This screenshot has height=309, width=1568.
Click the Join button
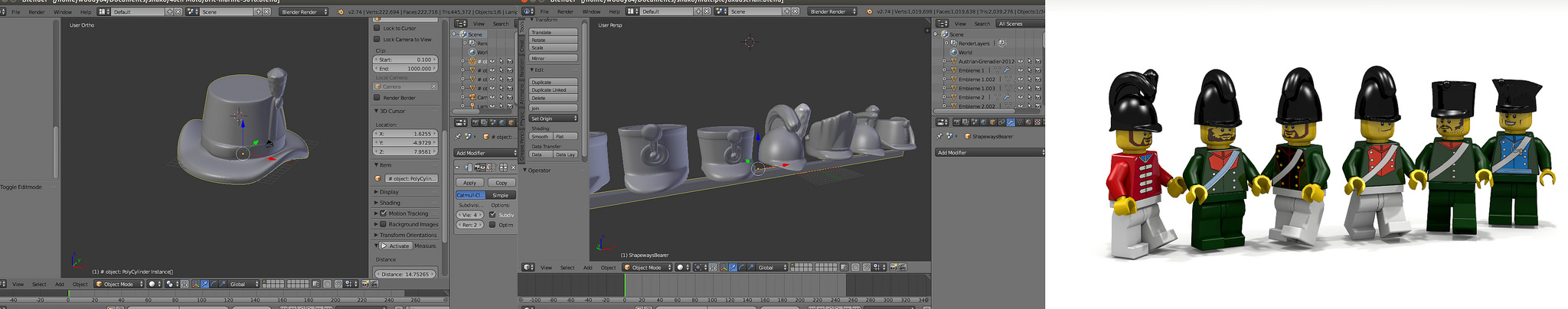pos(554,108)
